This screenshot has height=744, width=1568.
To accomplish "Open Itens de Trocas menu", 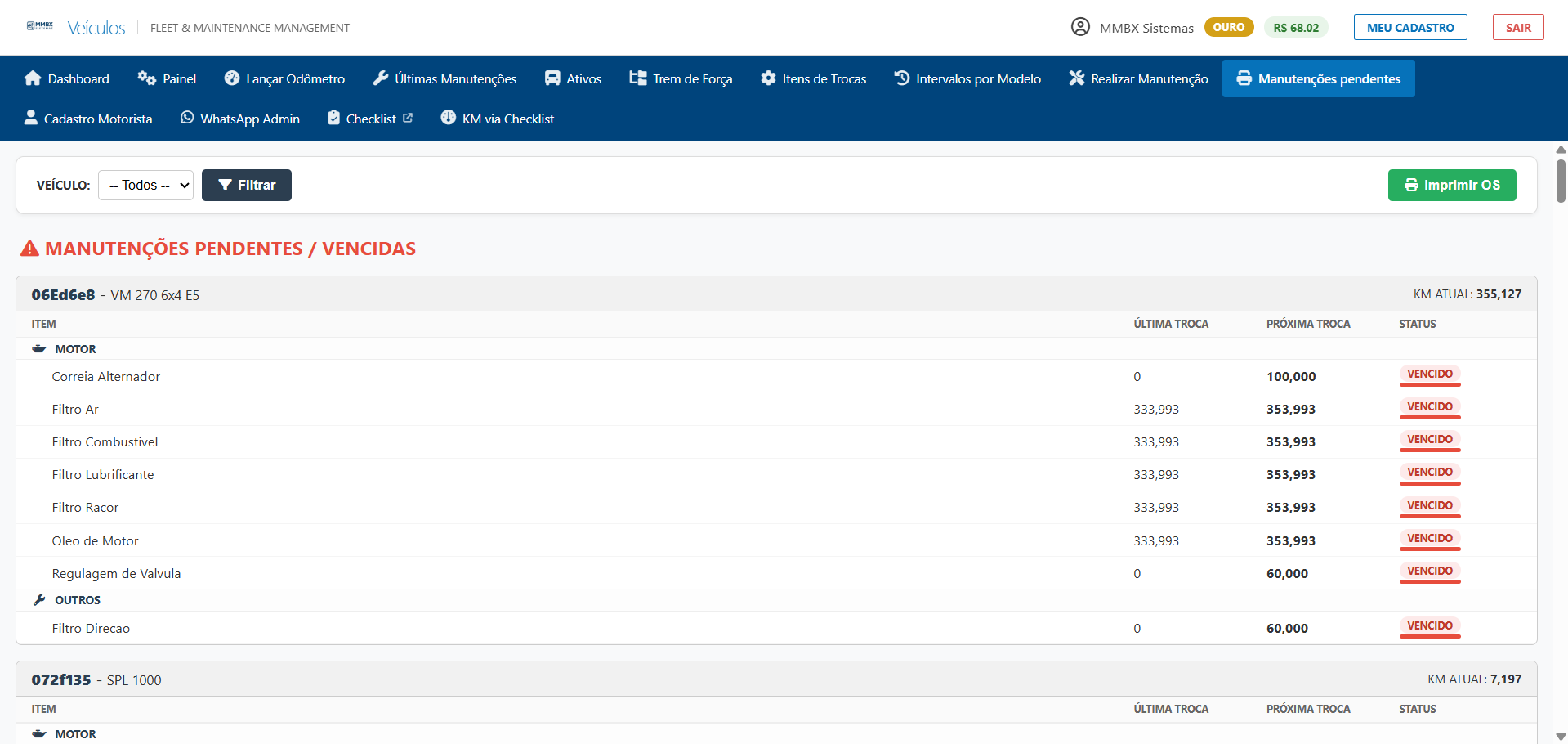I will [x=813, y=78].
